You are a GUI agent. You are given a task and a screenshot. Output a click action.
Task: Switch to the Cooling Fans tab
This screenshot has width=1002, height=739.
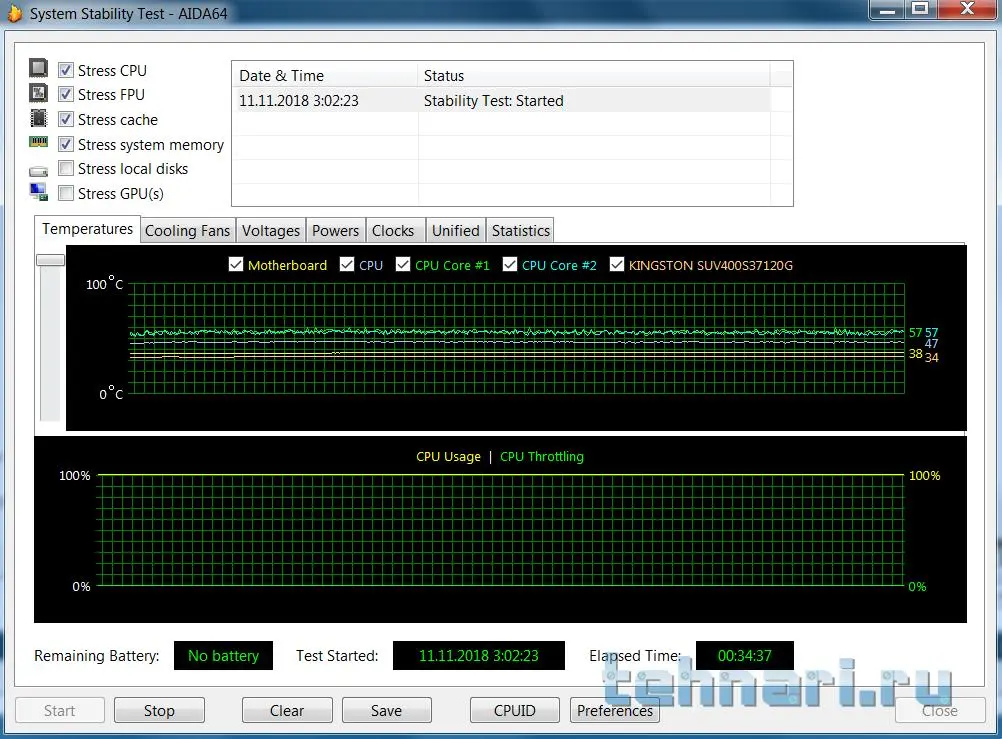click(x=187, y=231)
